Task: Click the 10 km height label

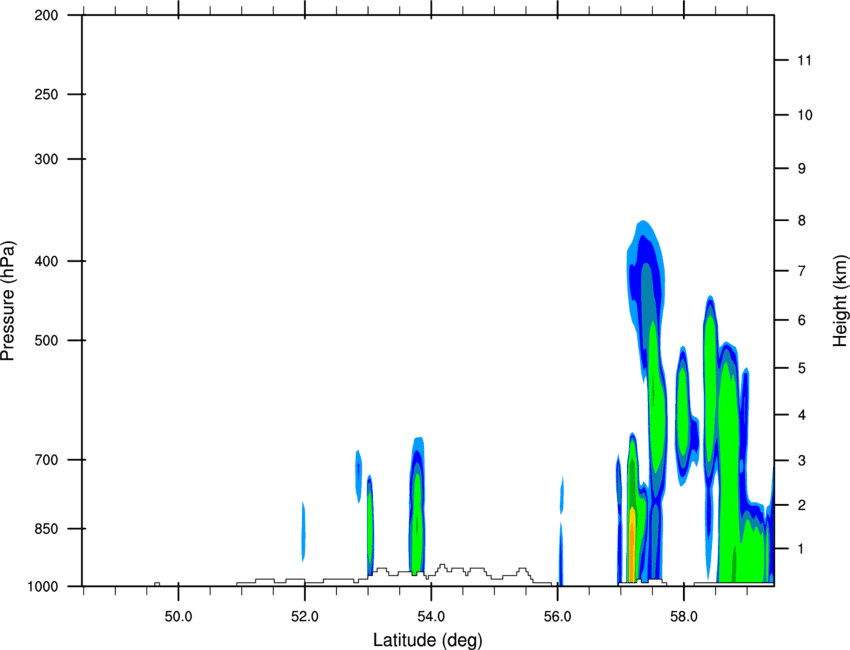Action: [x=804, y=115]
